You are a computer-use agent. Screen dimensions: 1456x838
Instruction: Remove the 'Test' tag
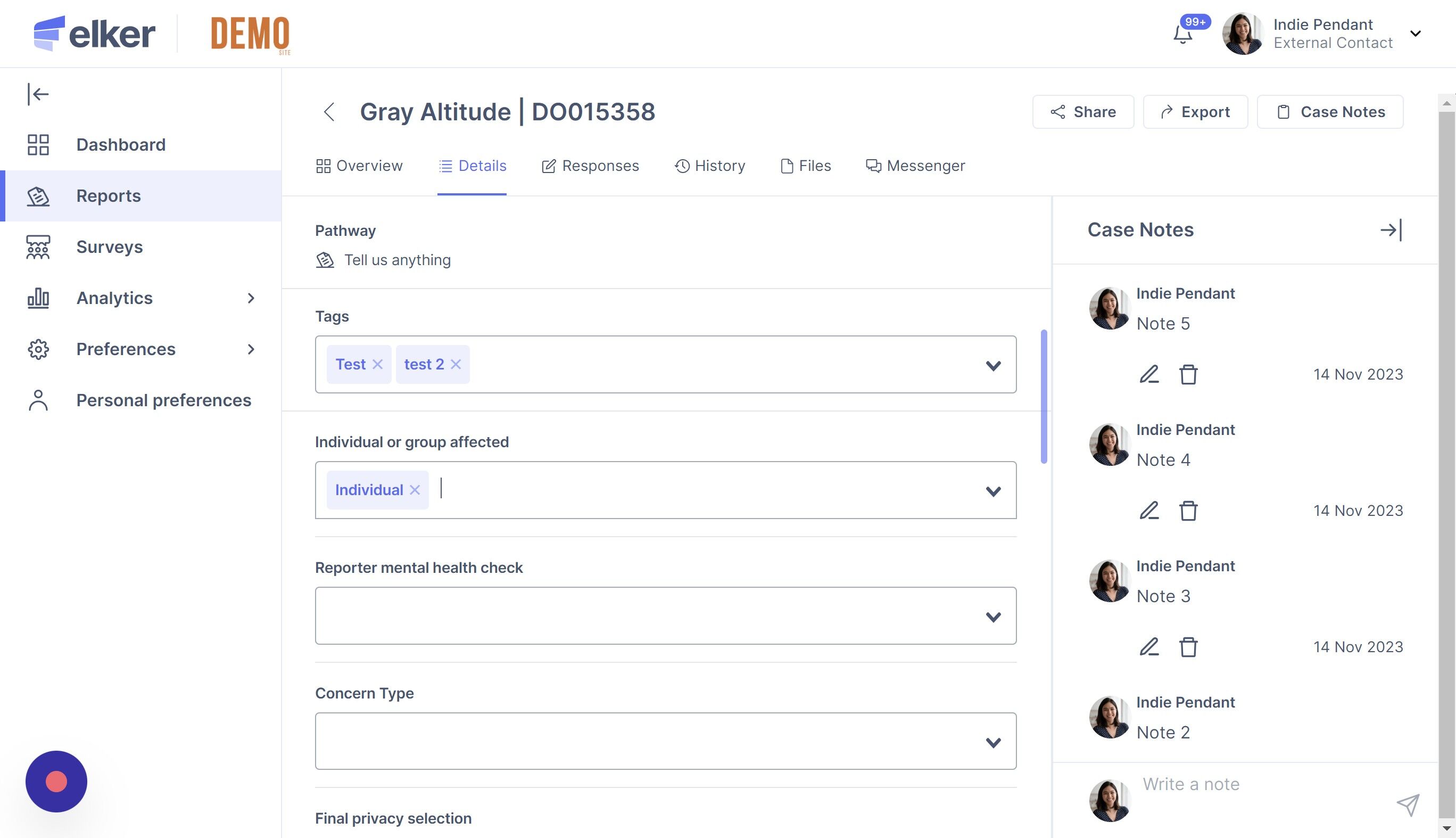(x=377, y=364)
